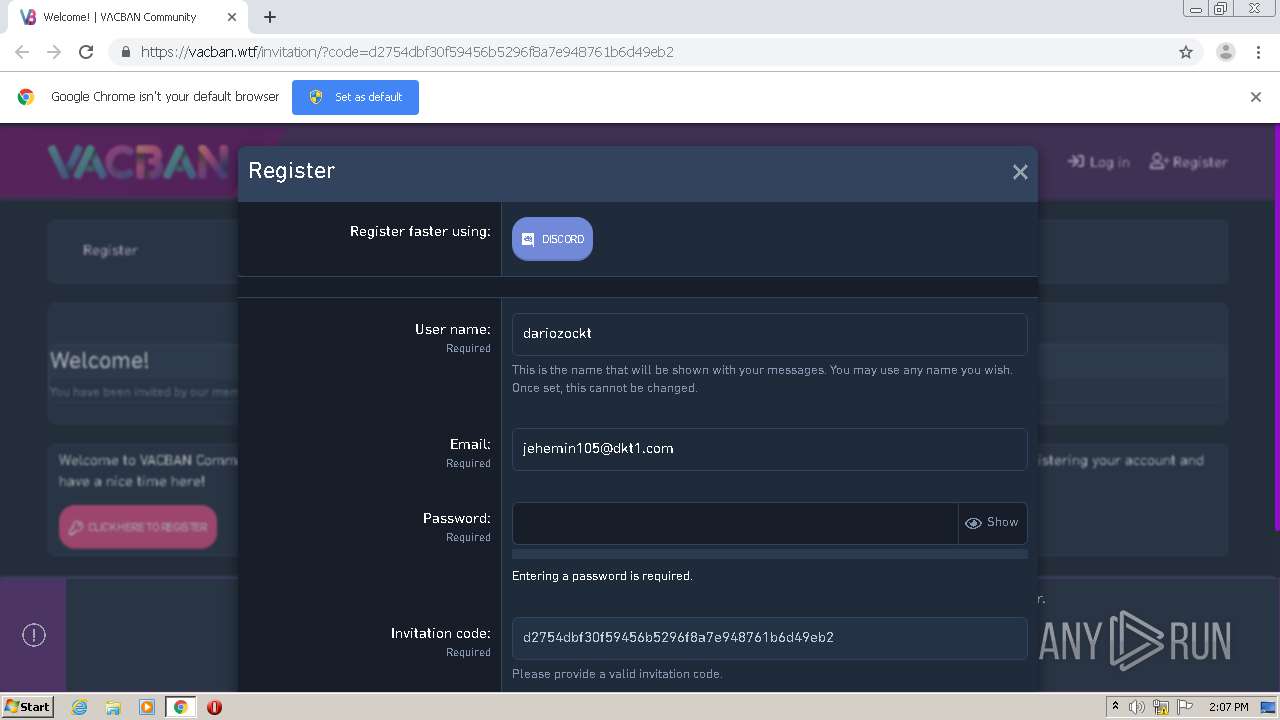This screenshot has height=720, width=1280.
Task: Focus the User name field
Action: 769,334
